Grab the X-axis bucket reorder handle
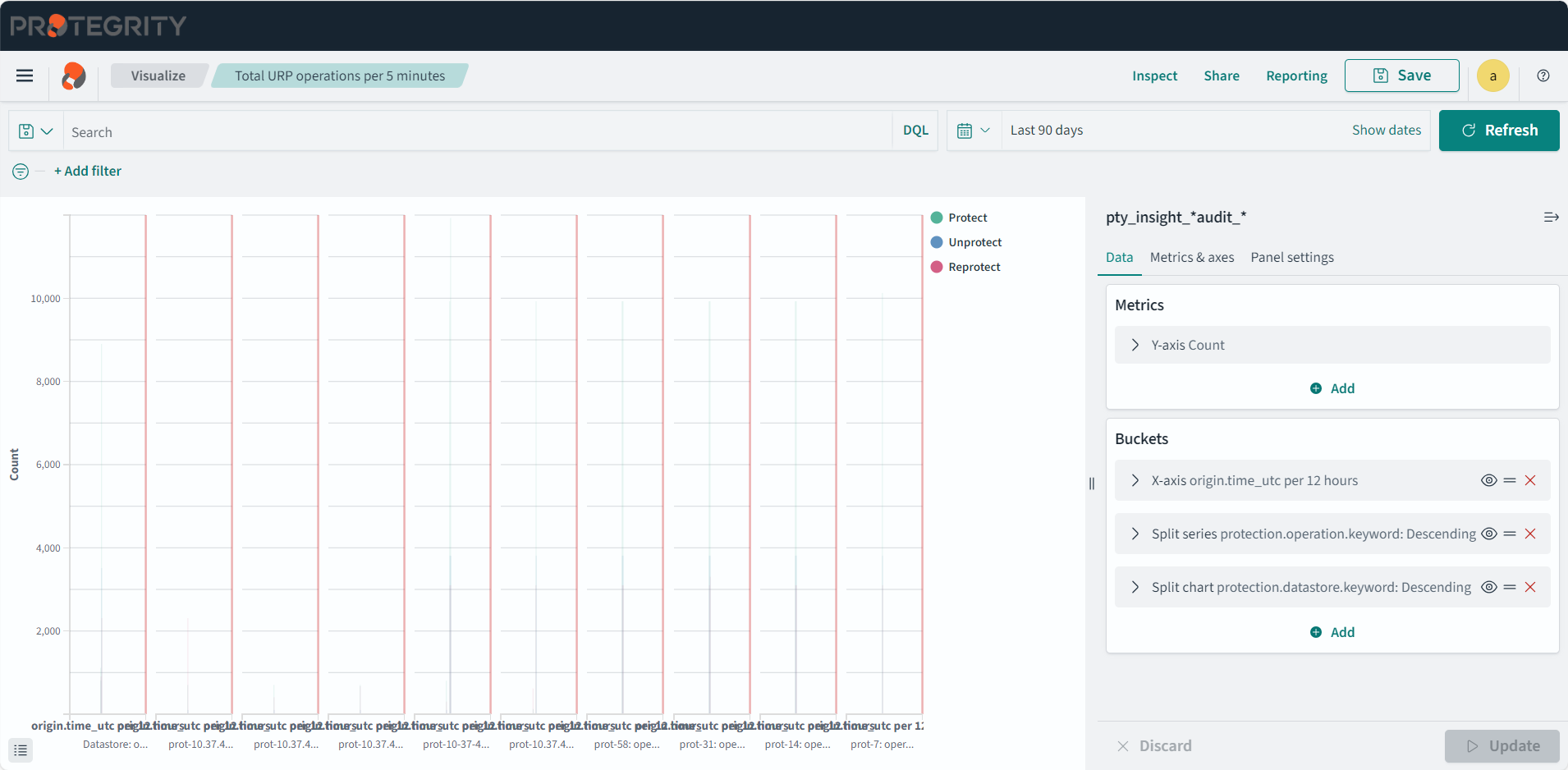Image resolution: width=1568 pixels, height=770 pixels. pyautogui.click(x=1510, y=480)
